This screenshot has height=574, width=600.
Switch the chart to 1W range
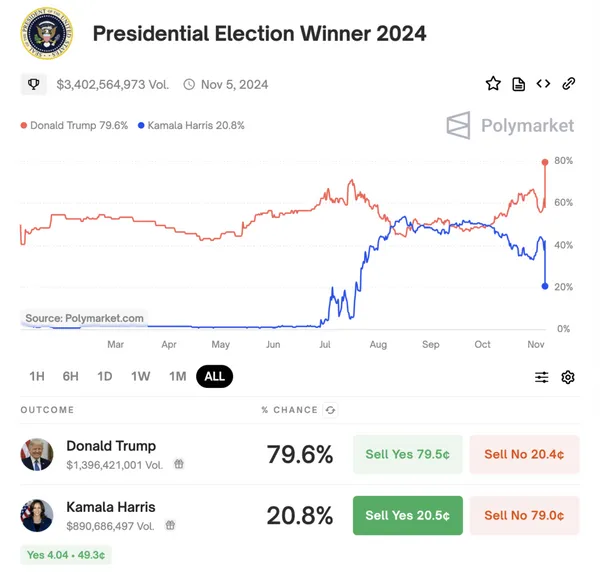pos(140,377)
